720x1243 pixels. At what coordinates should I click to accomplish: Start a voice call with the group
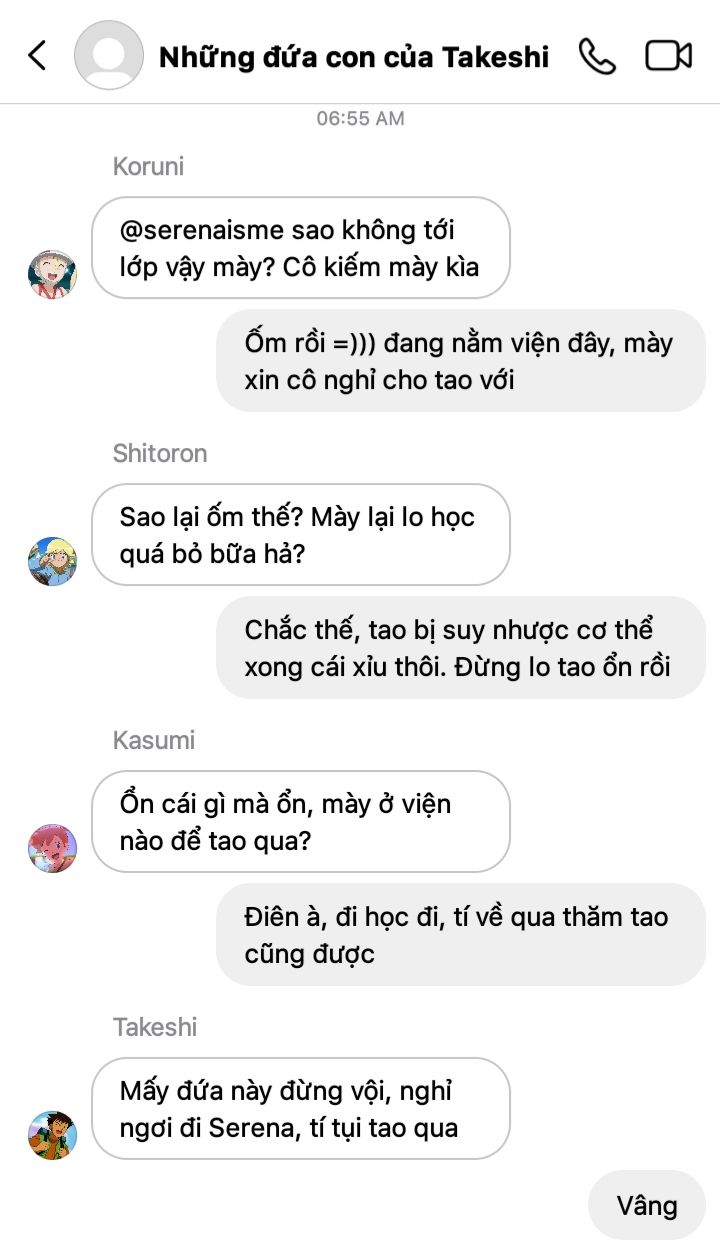tap(597, 56)
